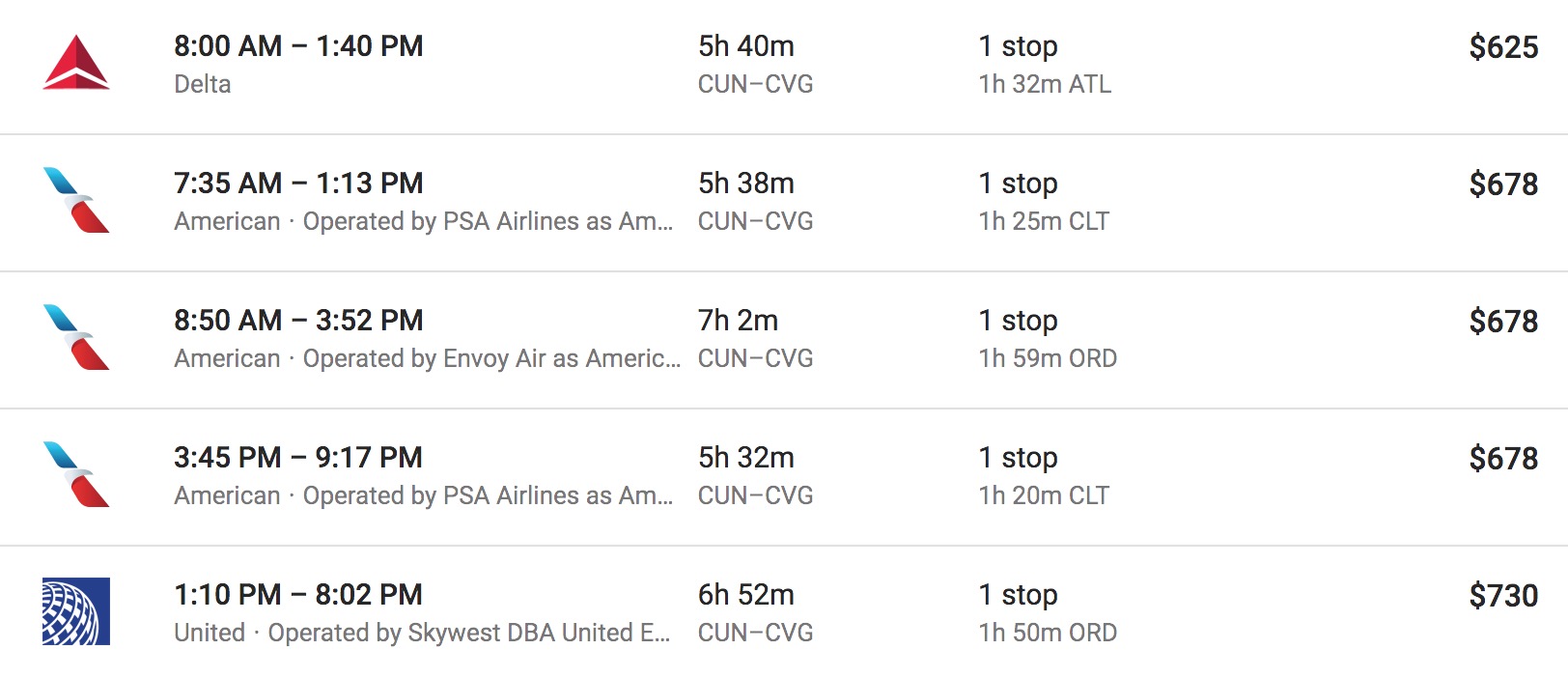Click the 5h 40m duration
1568x678 pixels.
745,46
